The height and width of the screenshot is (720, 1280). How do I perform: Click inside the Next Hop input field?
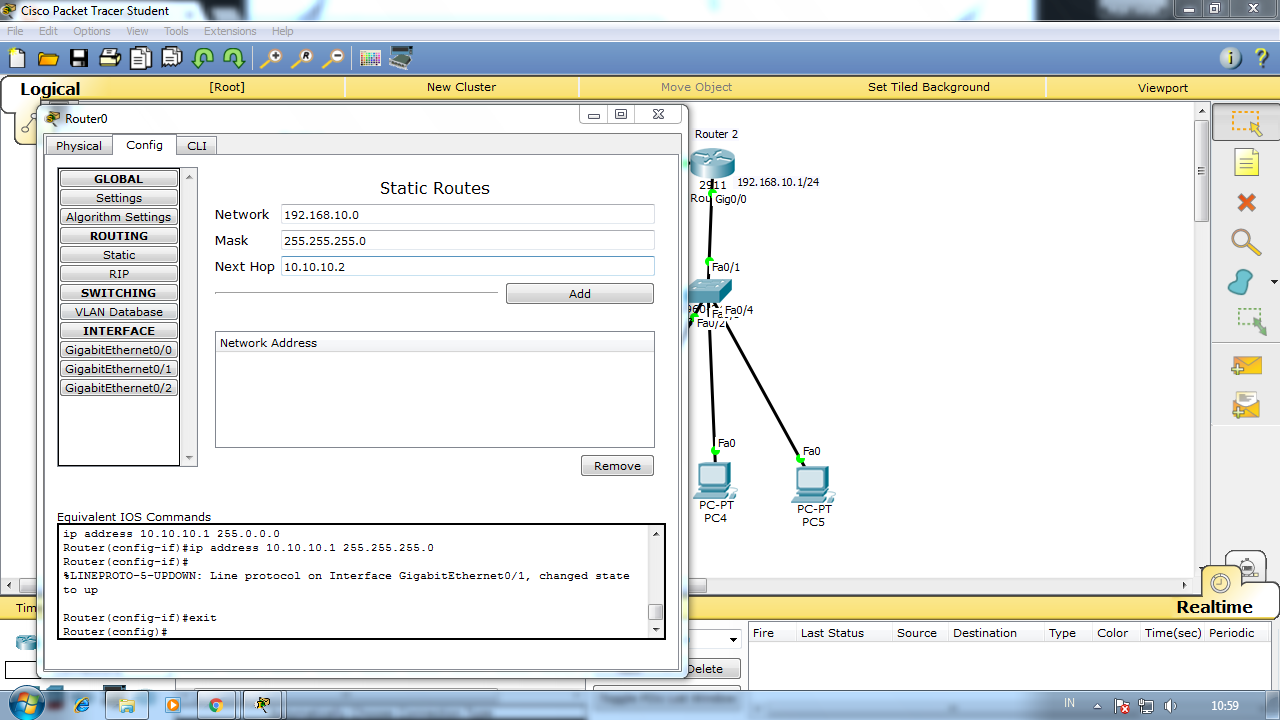coord(466,266)
